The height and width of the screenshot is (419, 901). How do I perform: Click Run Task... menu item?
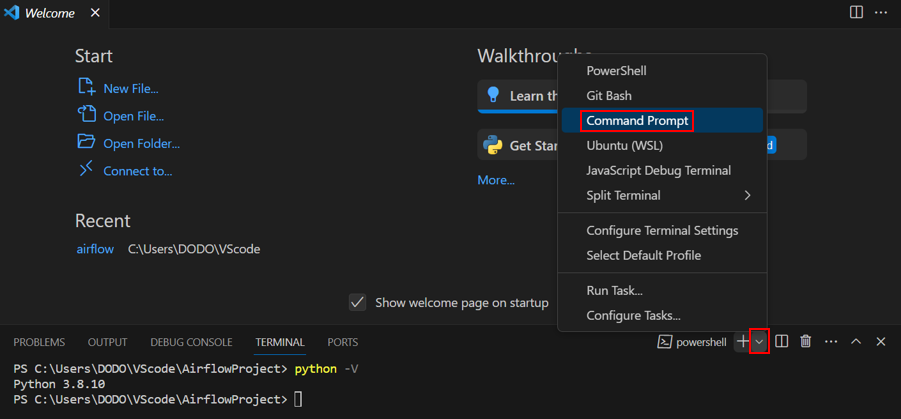[x=662, y=291]
